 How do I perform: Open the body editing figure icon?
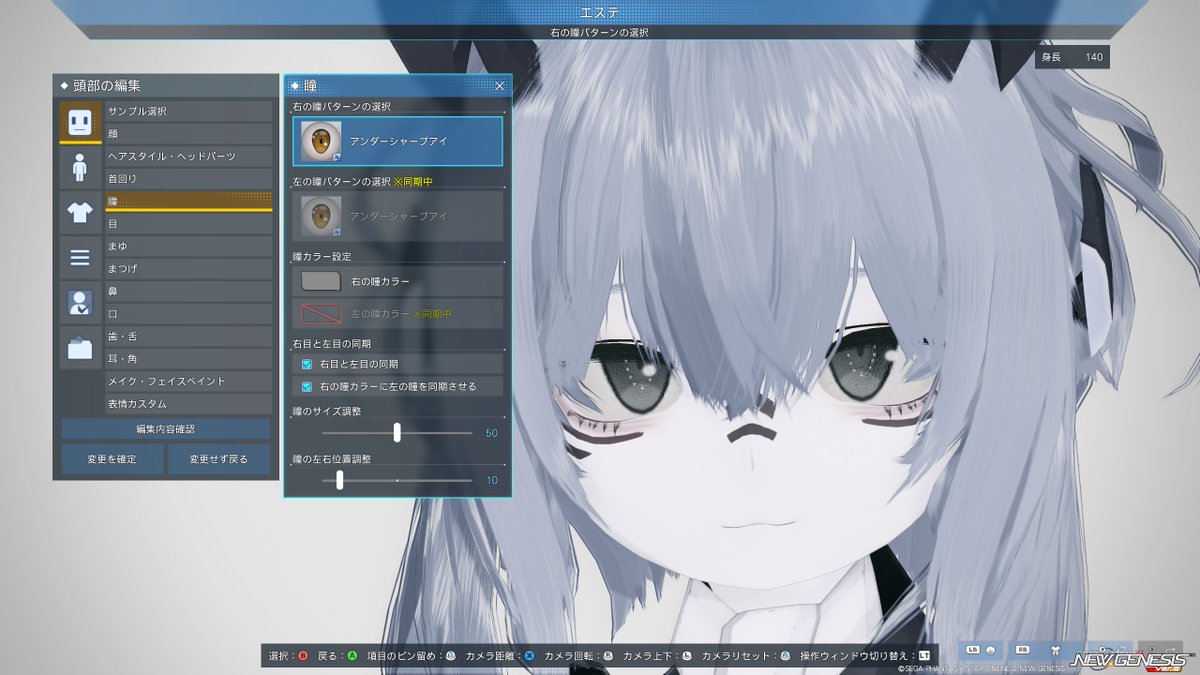click(x=80, y=167)
